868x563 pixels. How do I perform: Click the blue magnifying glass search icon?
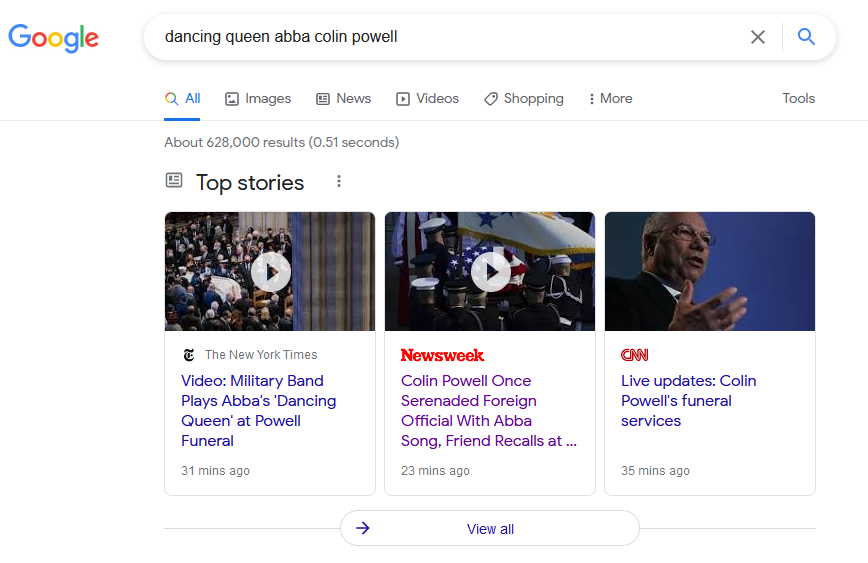tap(806, 37)
